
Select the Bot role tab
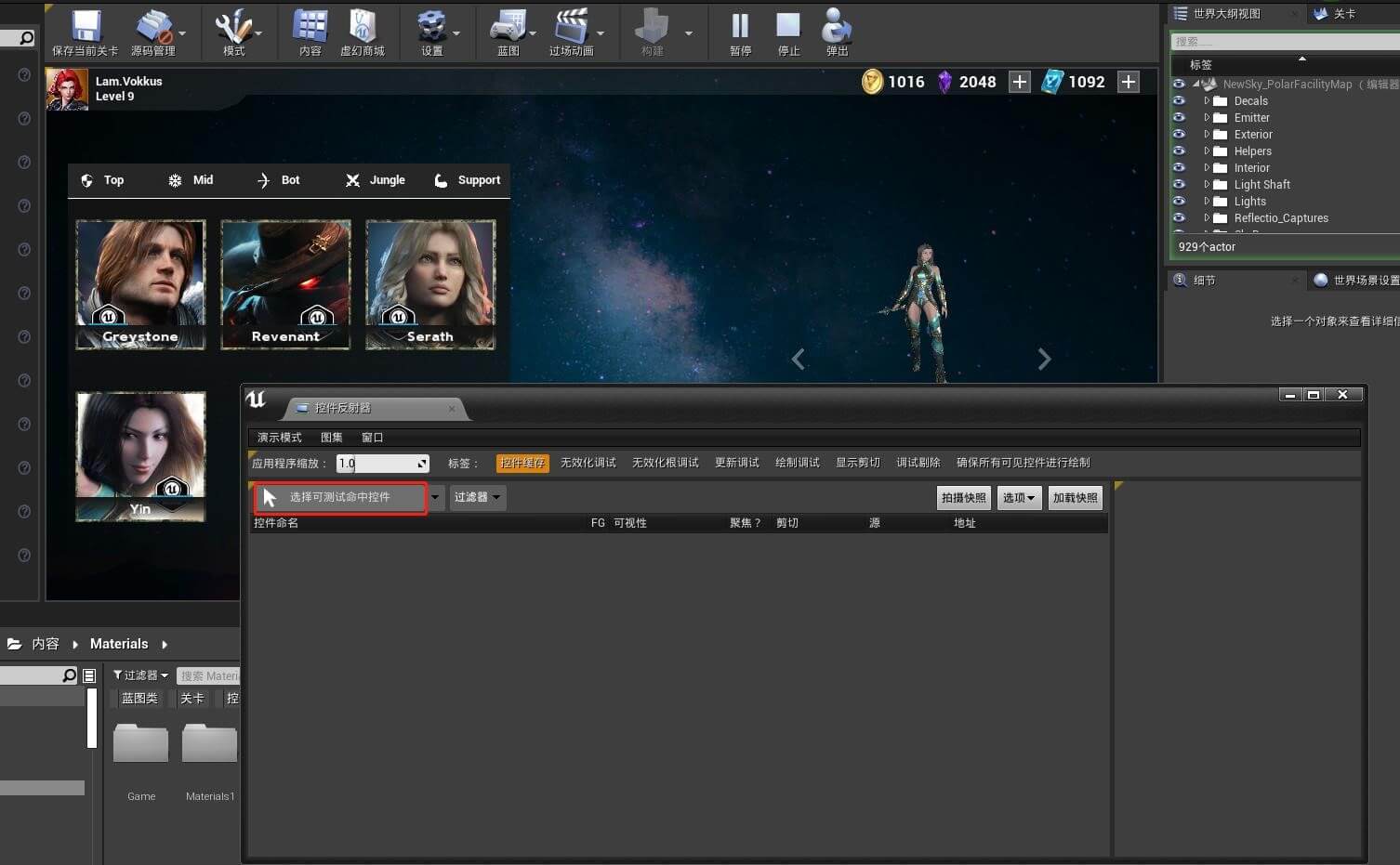(277, 180)
